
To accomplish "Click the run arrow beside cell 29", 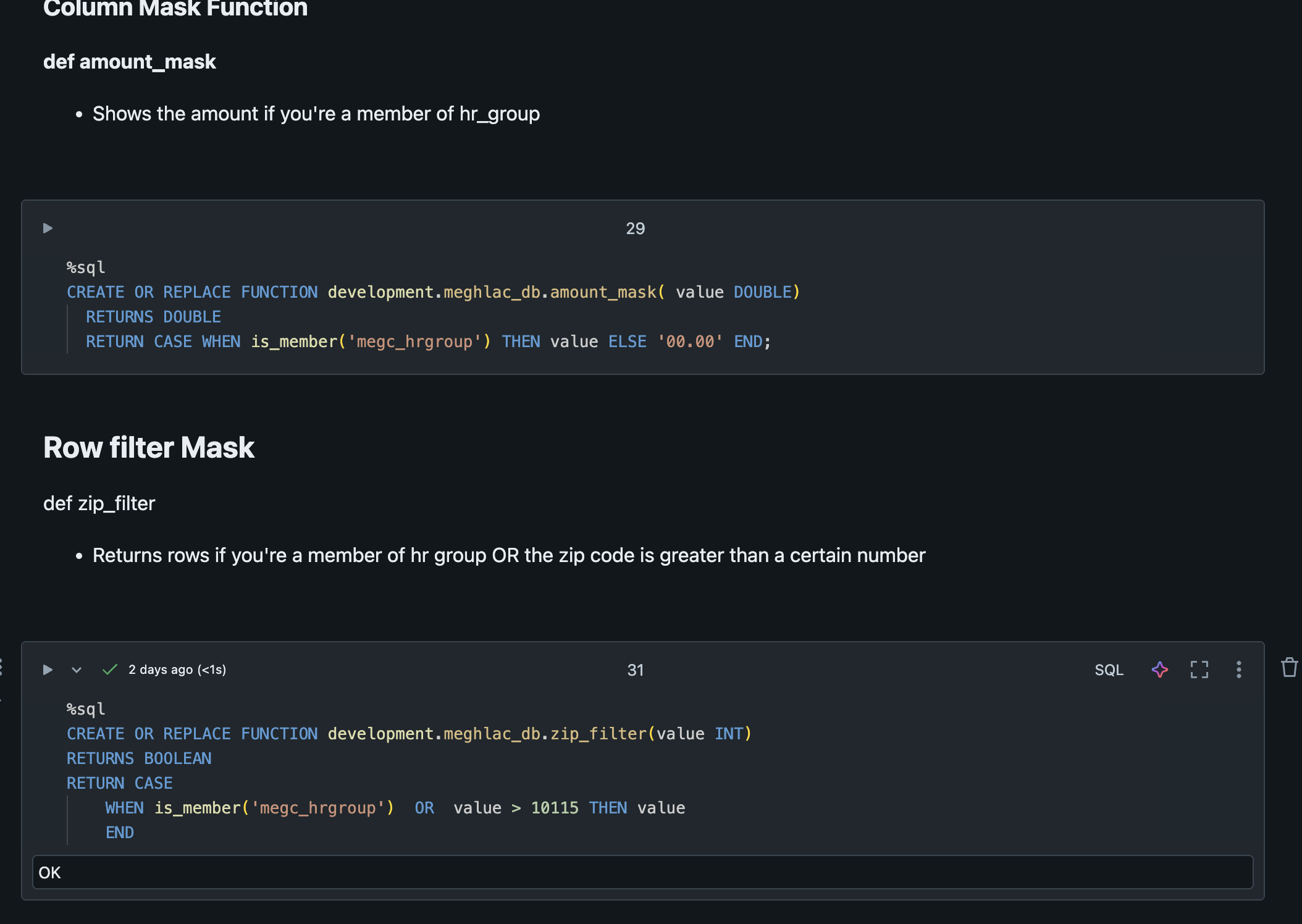I will coord(47,228).
